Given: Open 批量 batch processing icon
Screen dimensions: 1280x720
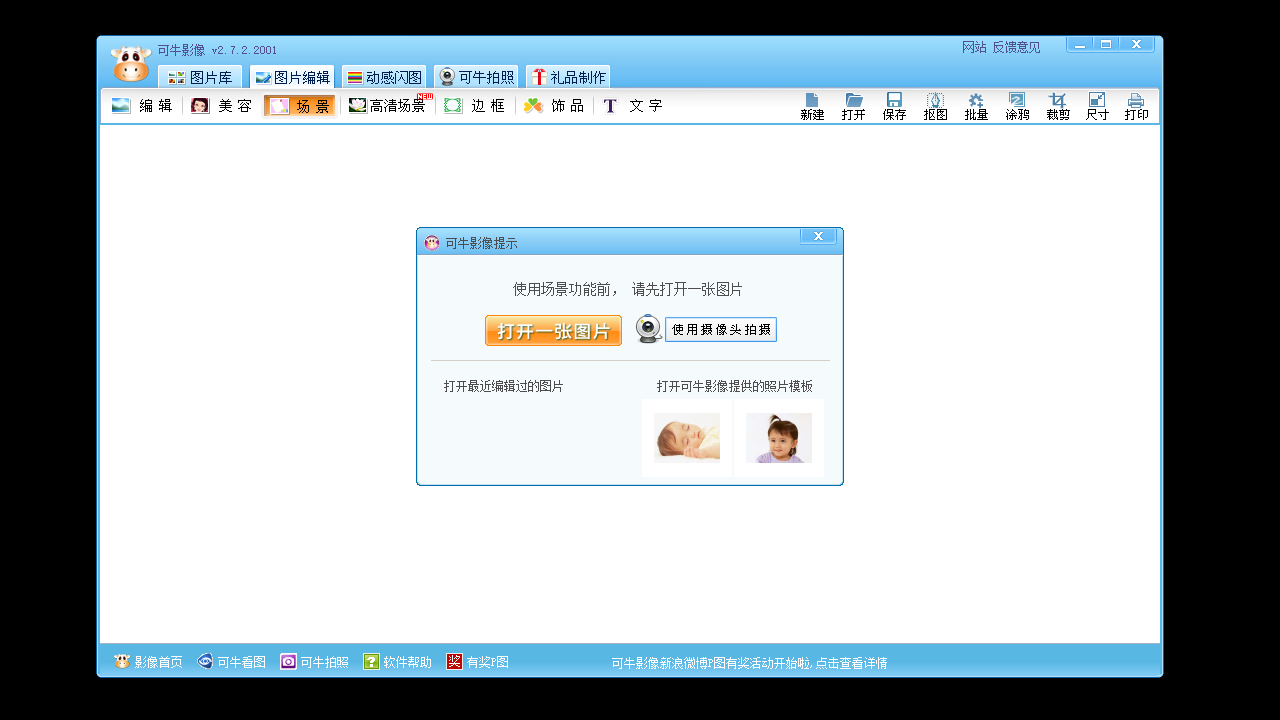Looking at the screenshot, I should point(975,105).
